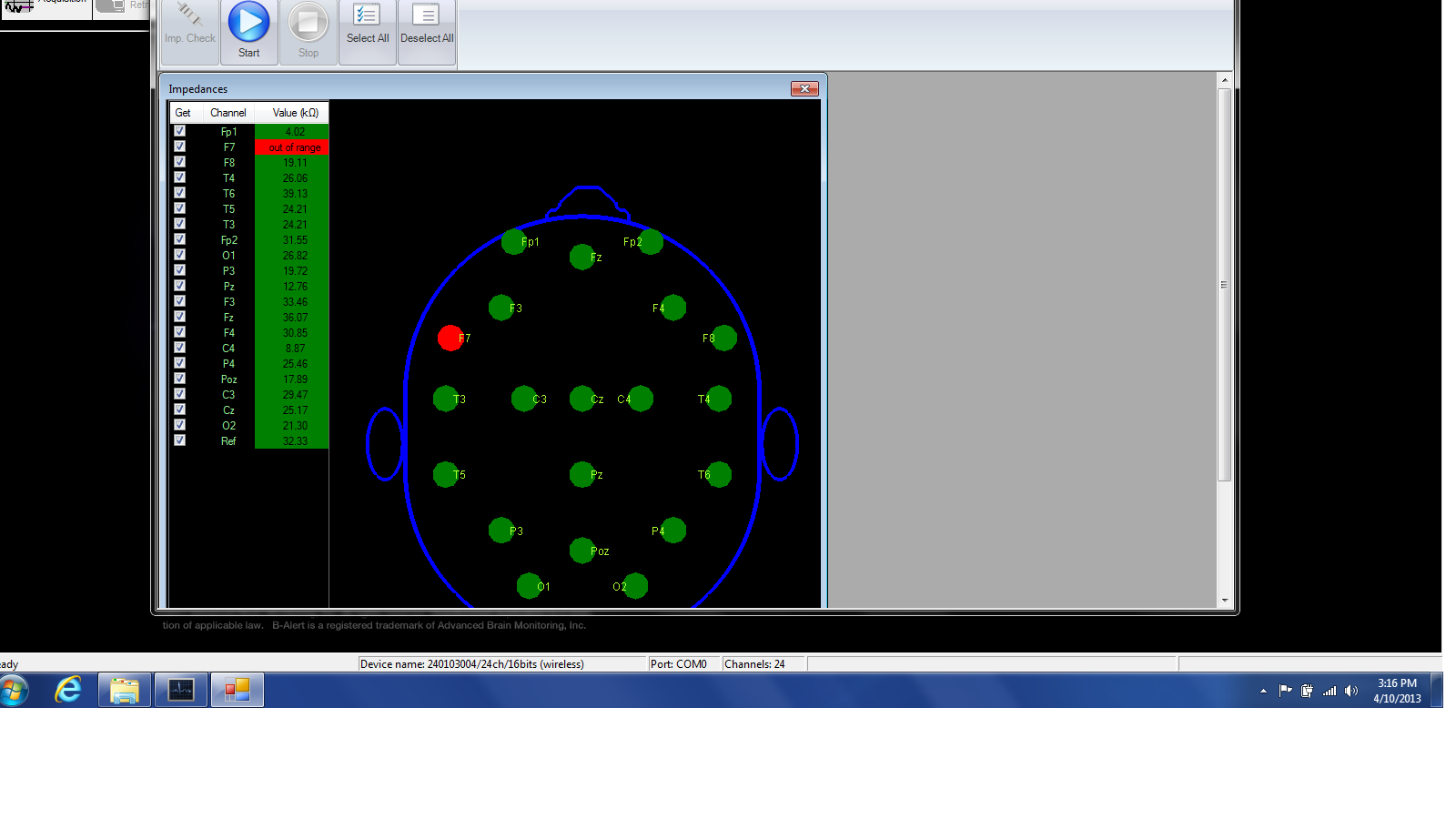The width and height of the screenshot is (1456, 819).
Task: Click the F3 electrode on head map
Action: click(x=501, y=308)
